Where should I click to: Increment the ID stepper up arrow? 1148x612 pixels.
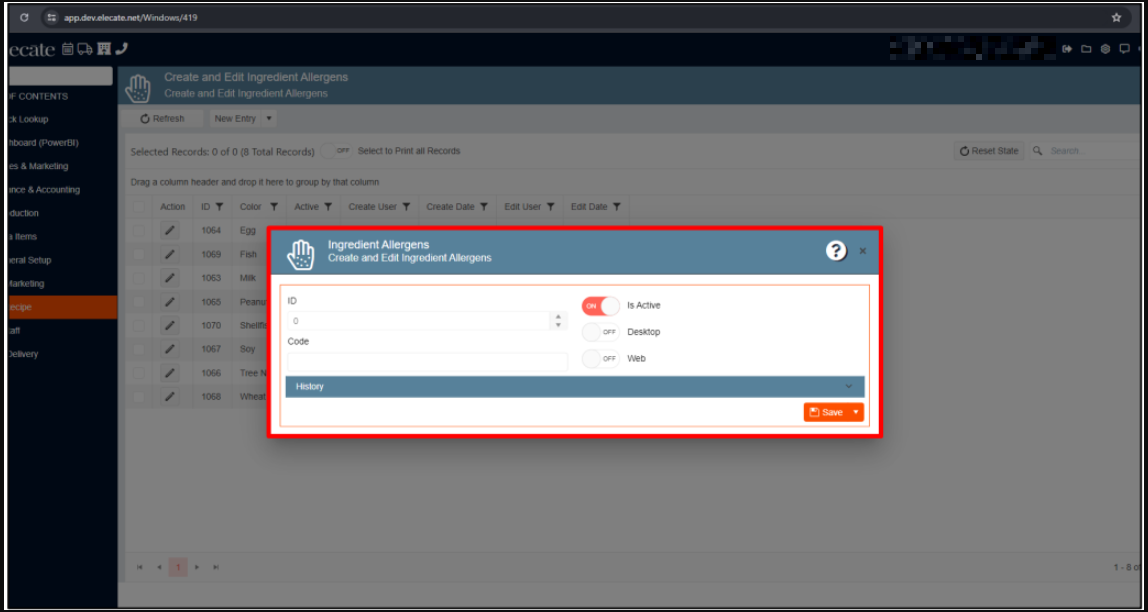[558, 316]
